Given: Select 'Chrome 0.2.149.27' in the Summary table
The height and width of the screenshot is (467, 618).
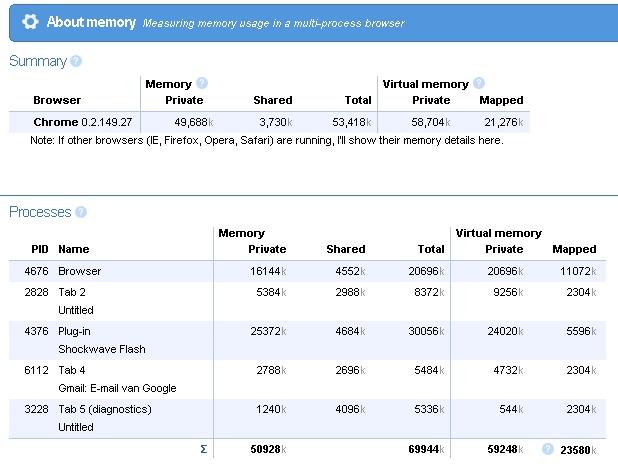Looking at the screenshot, I should 83,122.
